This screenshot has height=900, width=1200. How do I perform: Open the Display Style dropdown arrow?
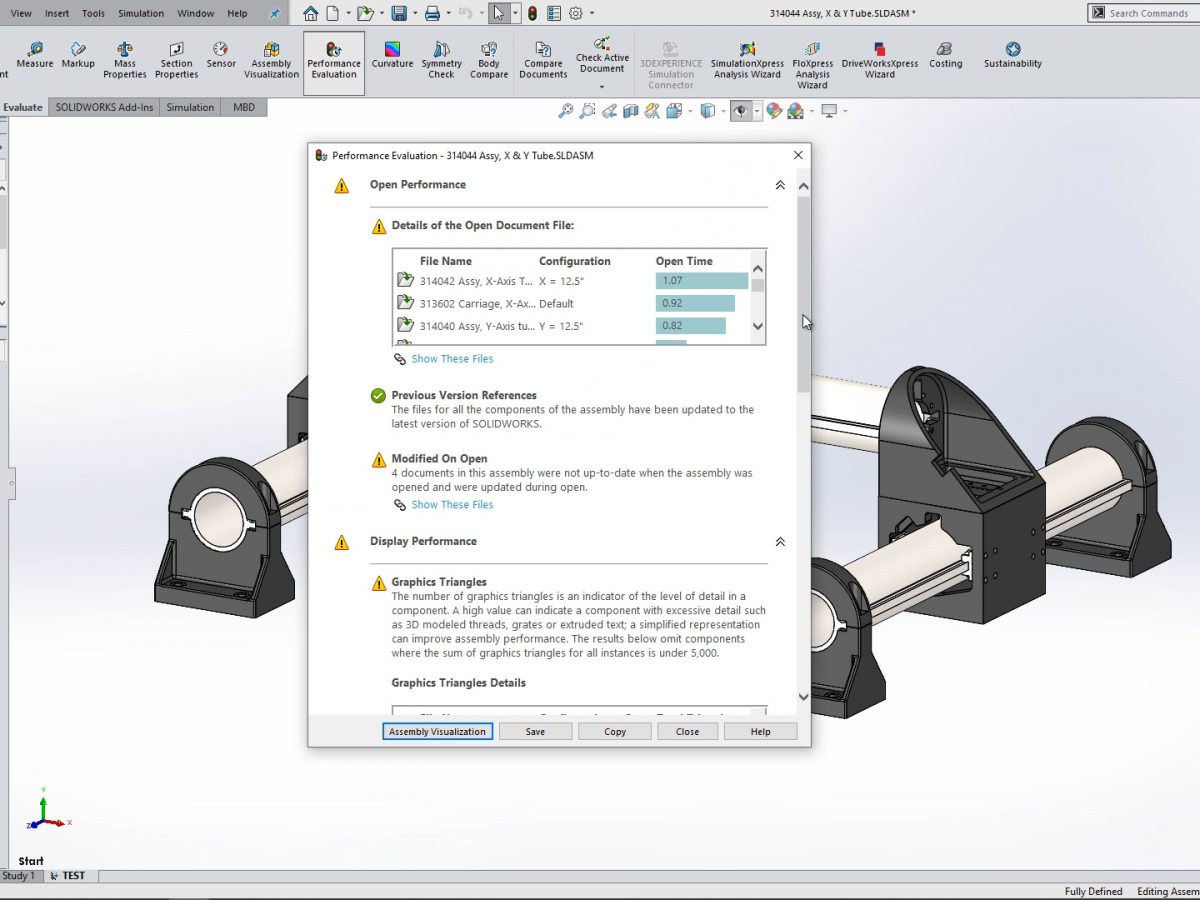coord(724,111)
